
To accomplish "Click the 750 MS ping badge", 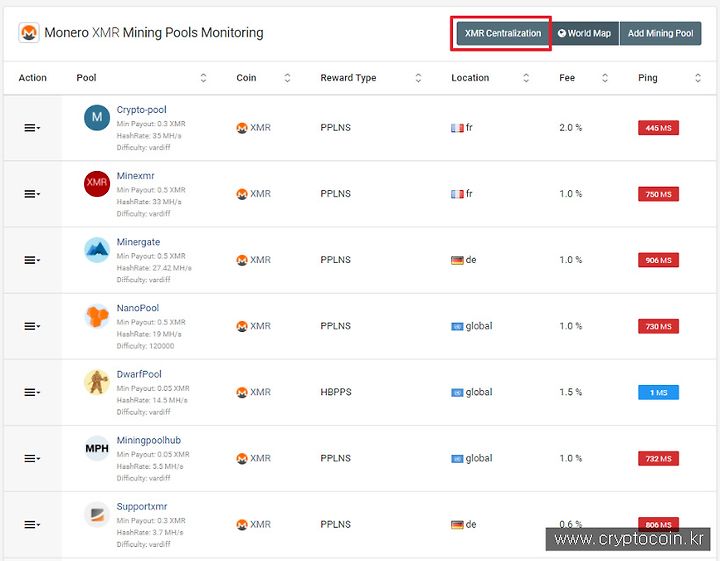I will point(658,194).
